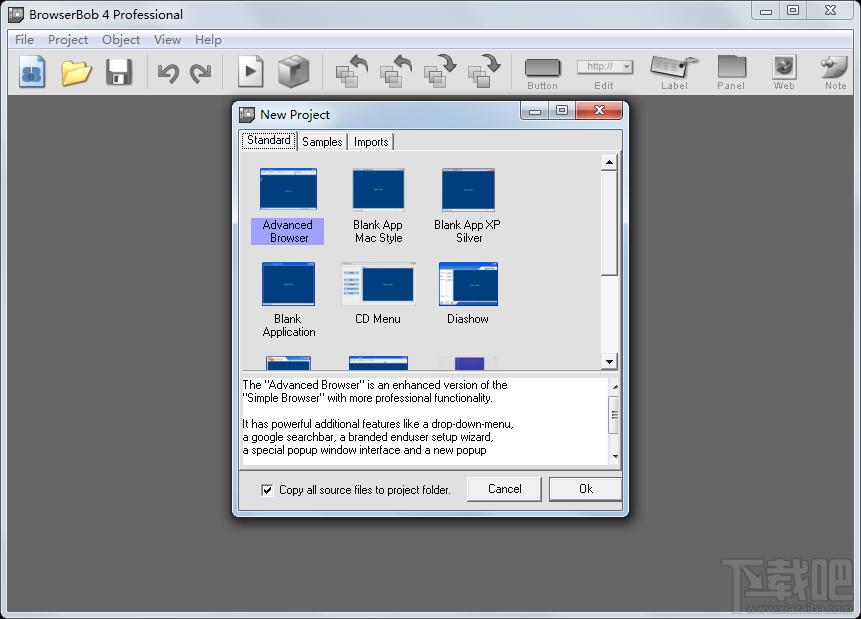Switch to the Imports tab
861x619 pixels.
pyautogui.click(x=371, y=142)
